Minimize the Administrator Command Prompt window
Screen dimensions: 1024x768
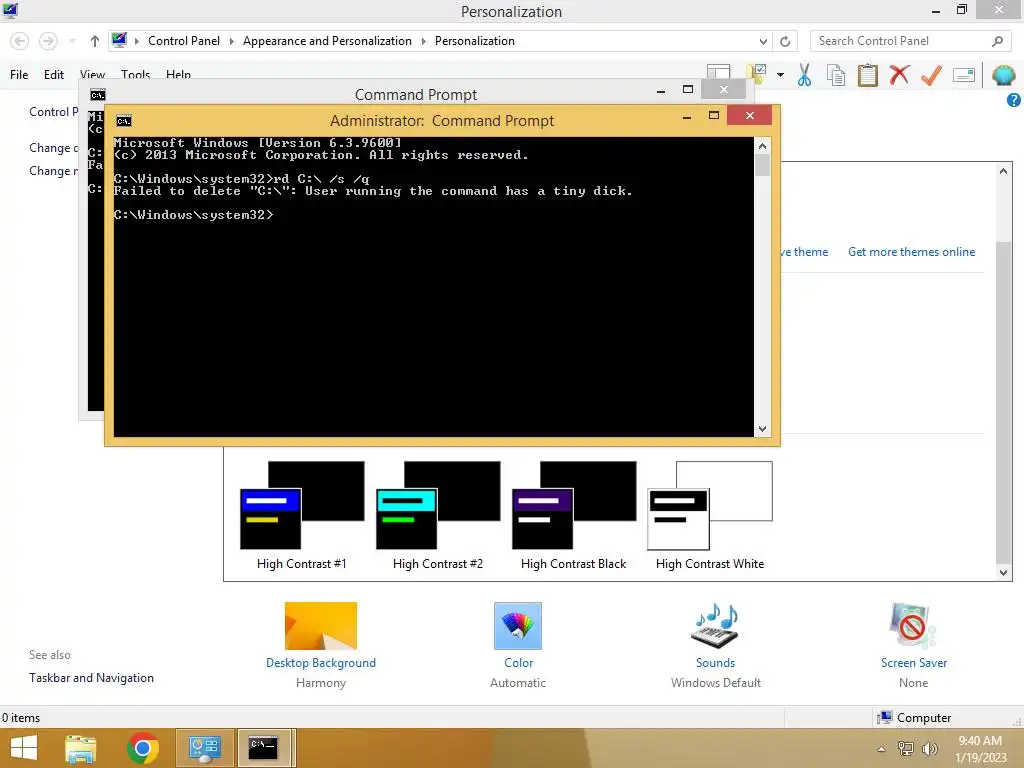pyautogui.click(x=686, y=117)
